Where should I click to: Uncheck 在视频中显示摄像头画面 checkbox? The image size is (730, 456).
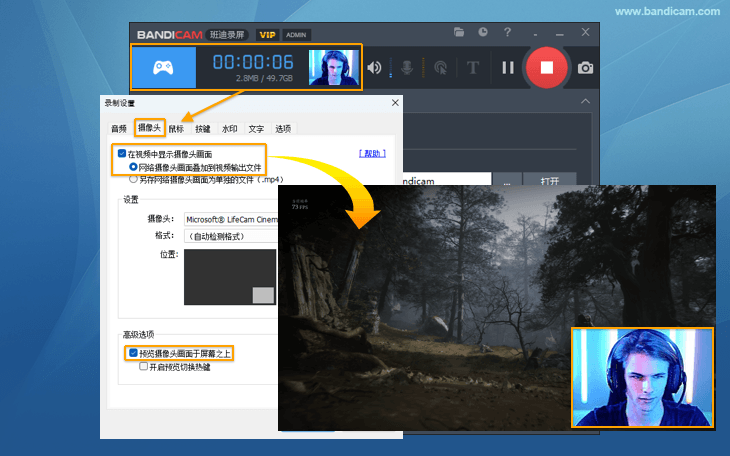(x=122, y=154)
